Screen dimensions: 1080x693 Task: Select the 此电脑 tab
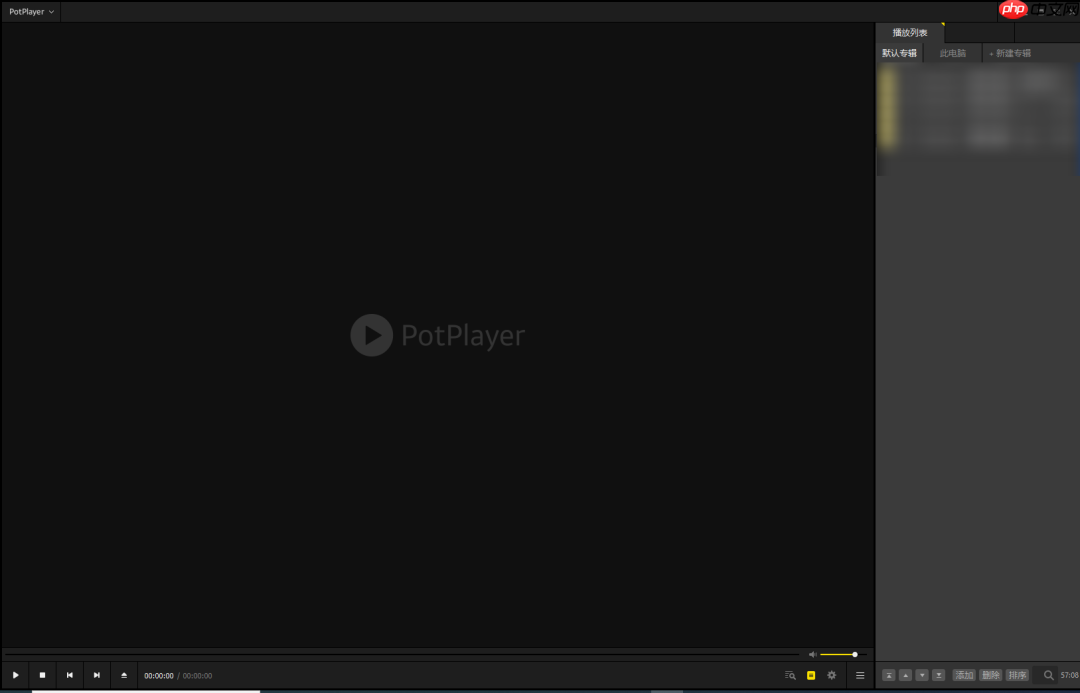[953, 53]
